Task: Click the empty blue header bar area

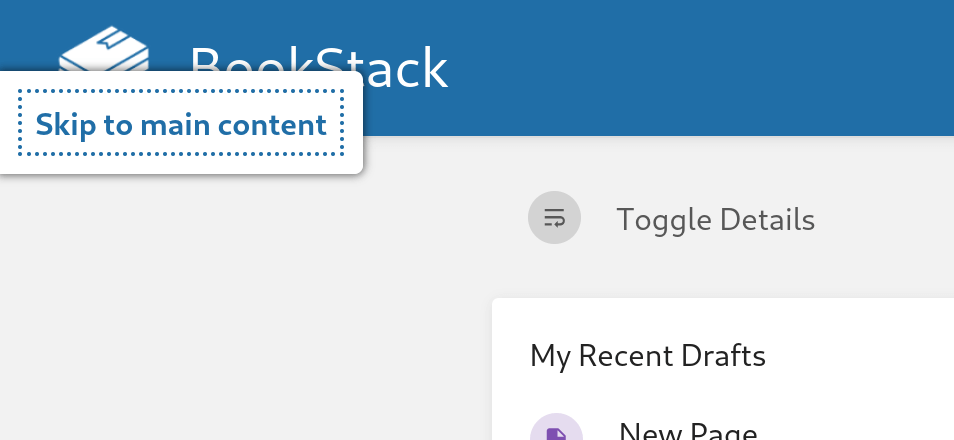Action: click(x=700, y=67)
